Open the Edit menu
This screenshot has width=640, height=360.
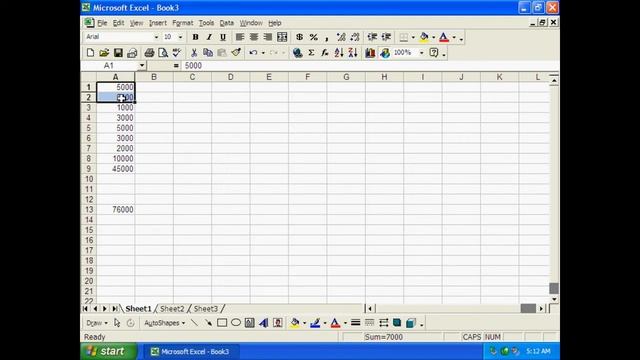click(x=118, y=23)
